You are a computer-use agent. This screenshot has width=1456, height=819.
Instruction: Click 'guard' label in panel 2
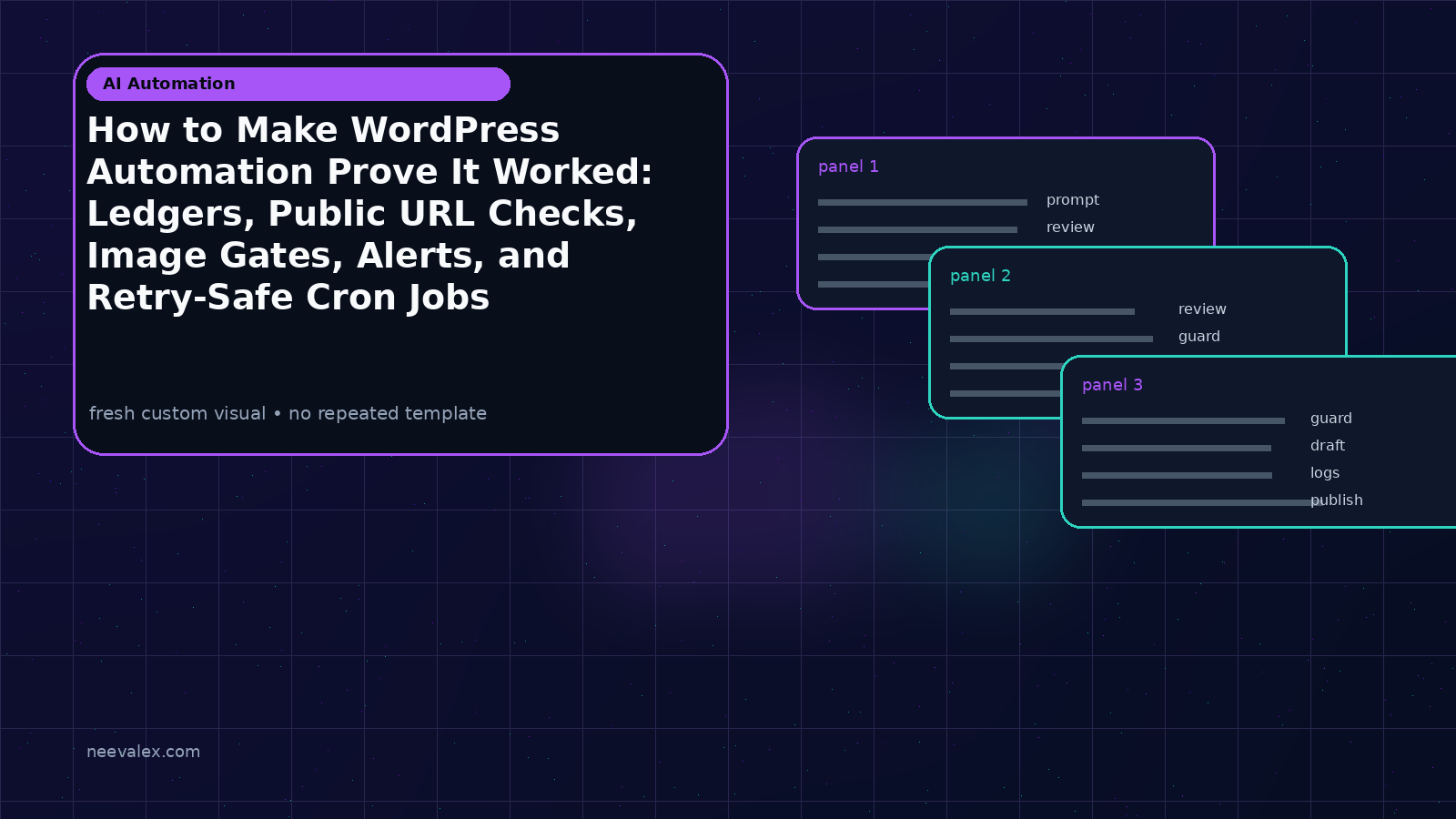1199,337
